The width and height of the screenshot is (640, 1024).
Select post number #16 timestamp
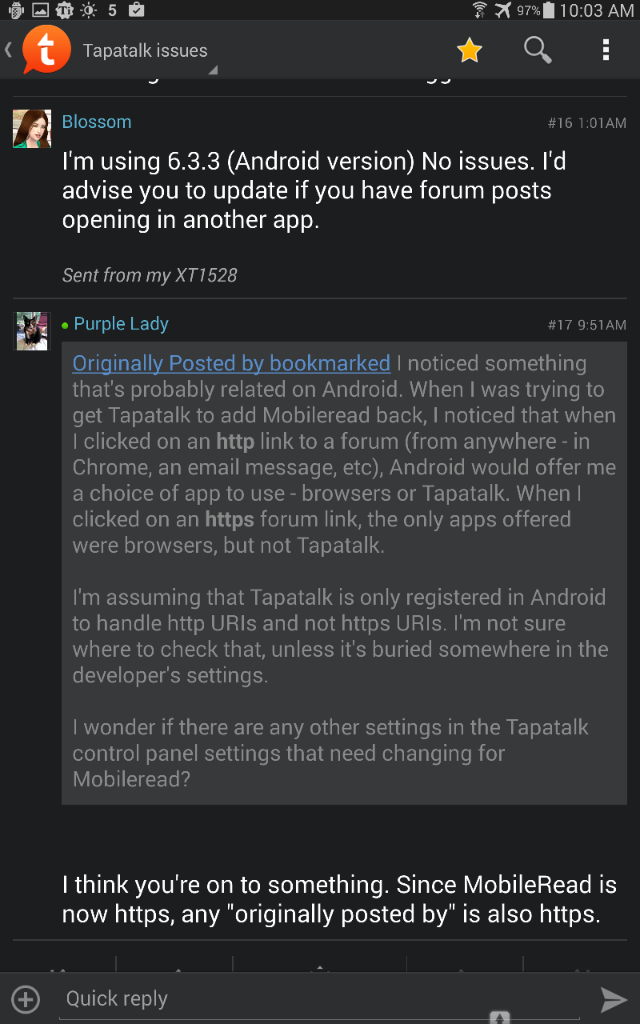pyautogui.click(x=586, y=123)
